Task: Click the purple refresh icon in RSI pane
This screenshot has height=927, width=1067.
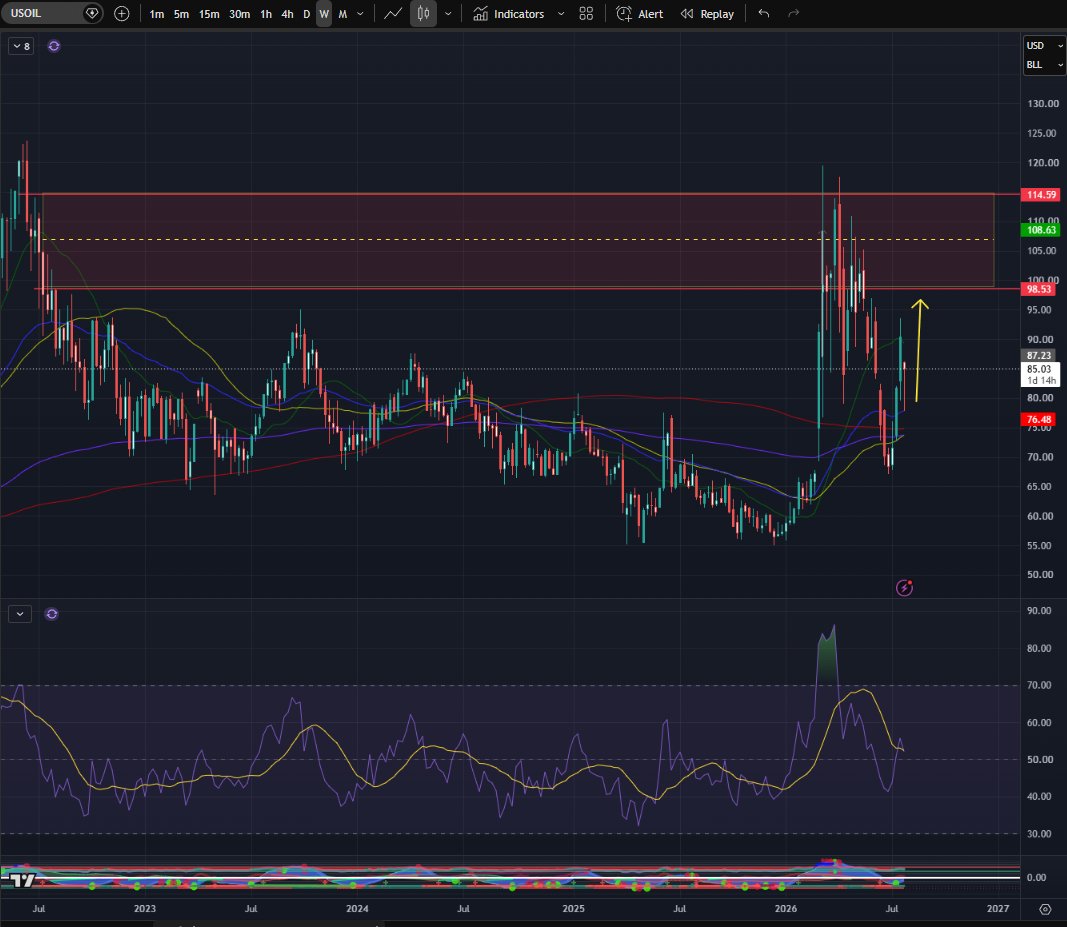Action: click(52, 614)
